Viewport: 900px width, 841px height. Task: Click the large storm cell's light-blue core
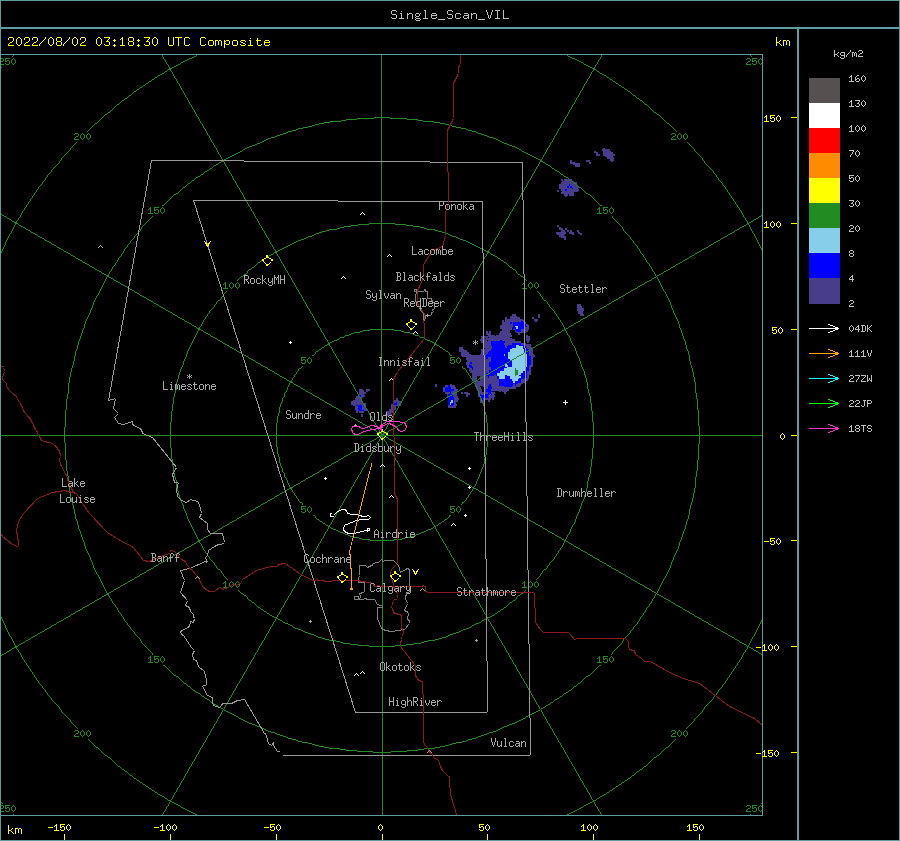(513, 363)
